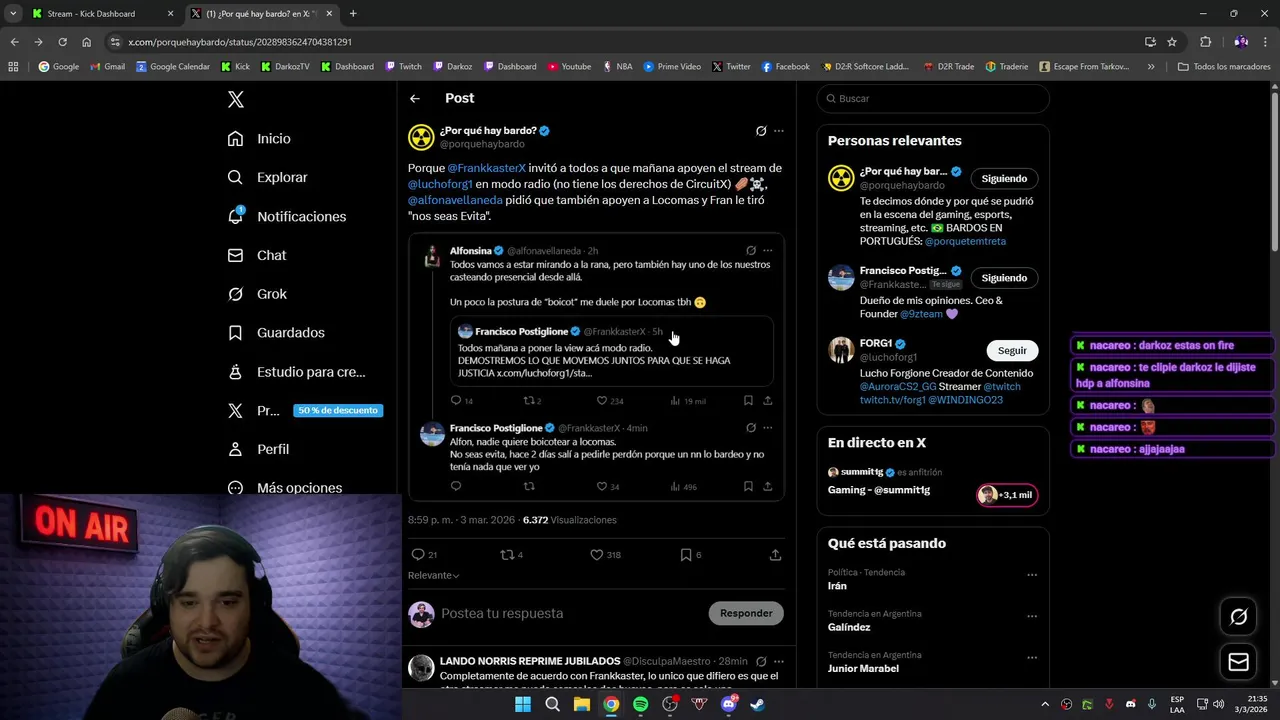Screen dimensions: 1280x720
Task: Follow FORG1 with the Seguir button
Action: point(1012,351)
